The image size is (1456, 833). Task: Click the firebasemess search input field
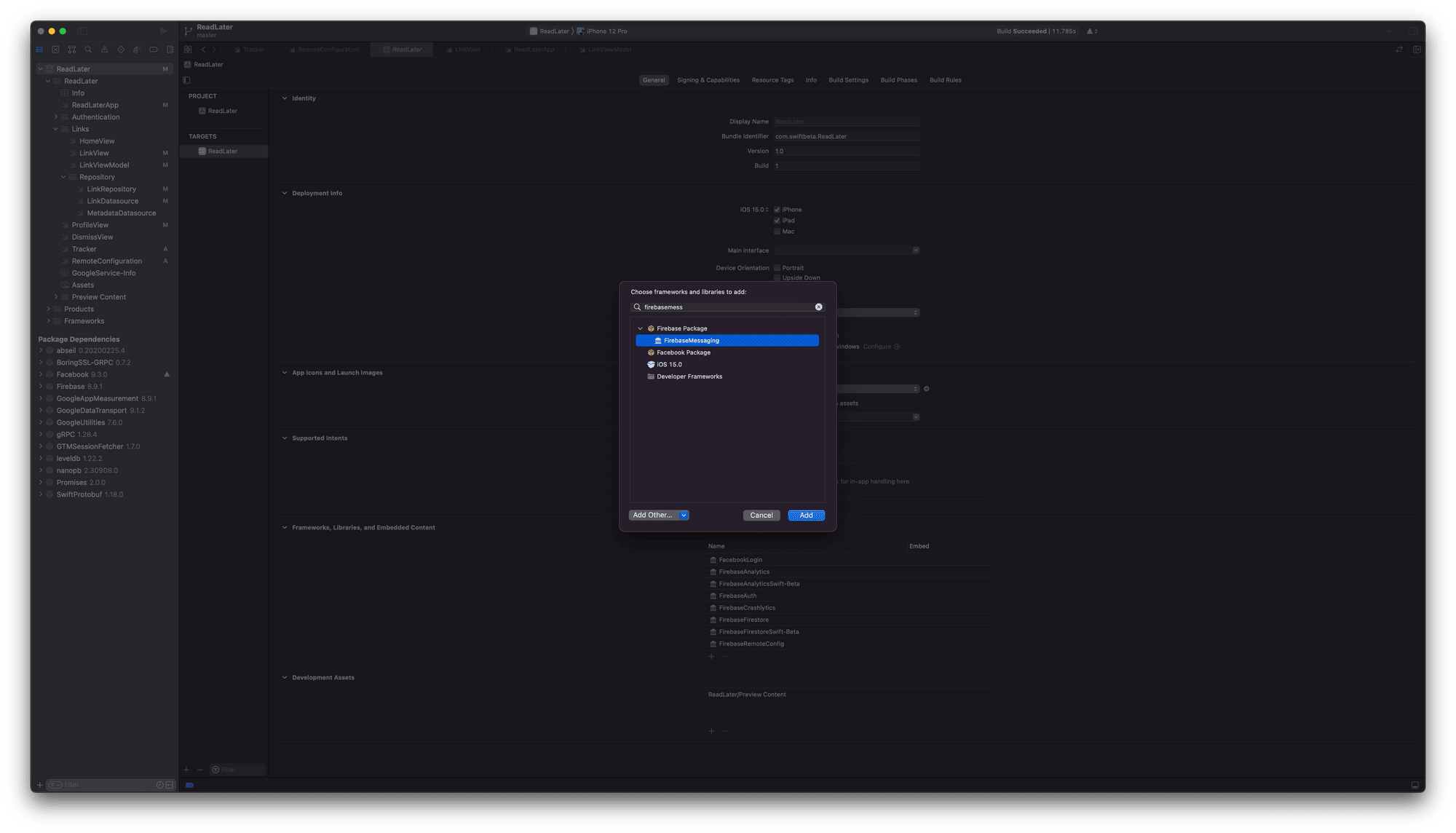(727, 307)
